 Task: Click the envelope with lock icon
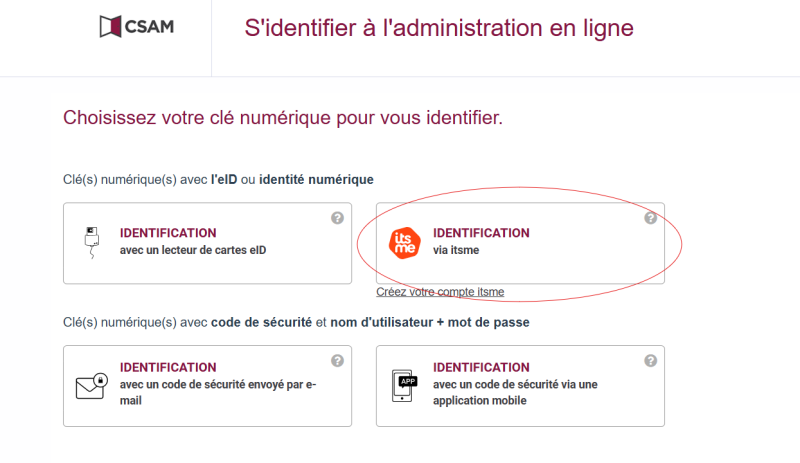92,386
